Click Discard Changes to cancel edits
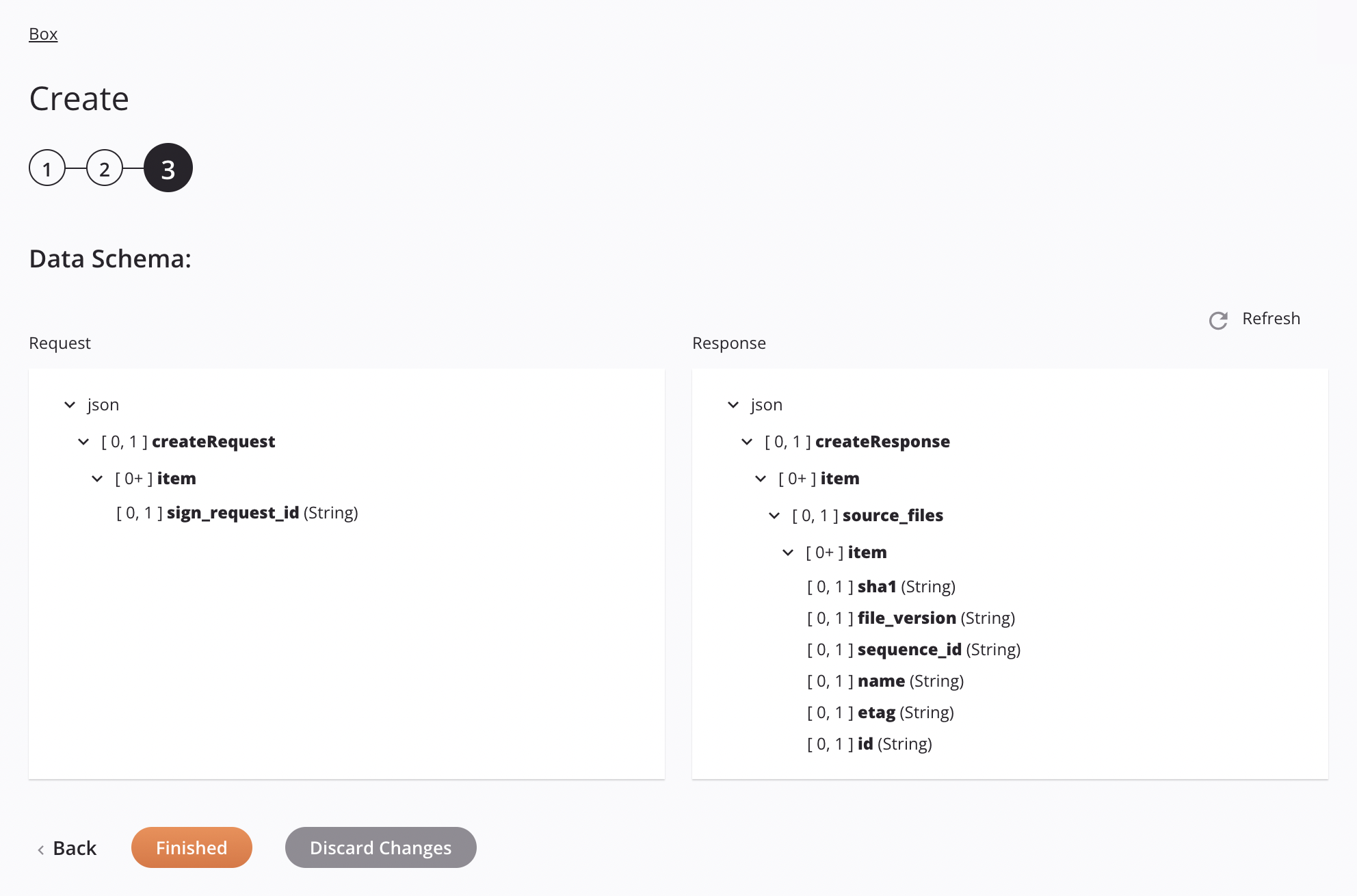The image size is (1357, 896). click(380, 847)
